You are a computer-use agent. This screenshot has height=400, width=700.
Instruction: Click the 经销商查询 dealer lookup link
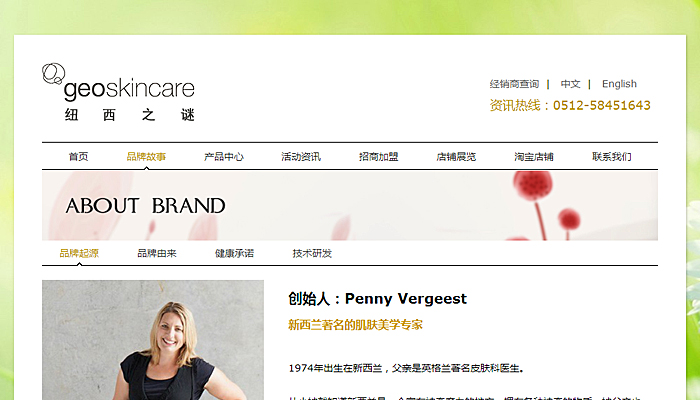pos(514,84)
